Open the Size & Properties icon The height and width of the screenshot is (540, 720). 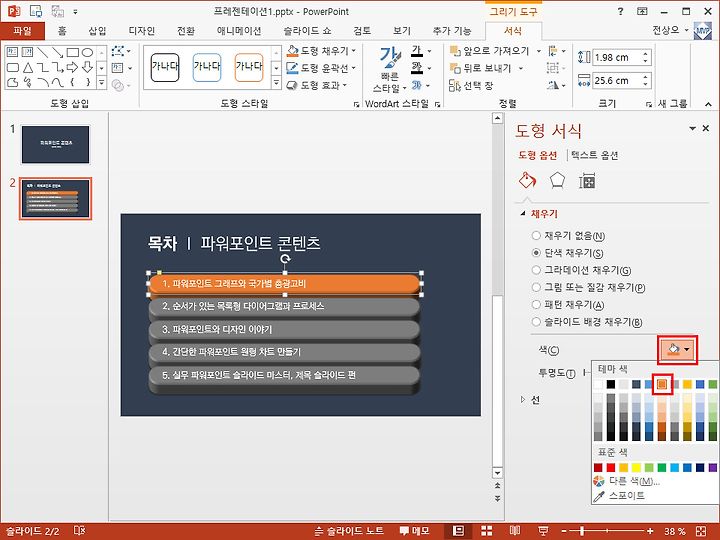tap(587, 180)
